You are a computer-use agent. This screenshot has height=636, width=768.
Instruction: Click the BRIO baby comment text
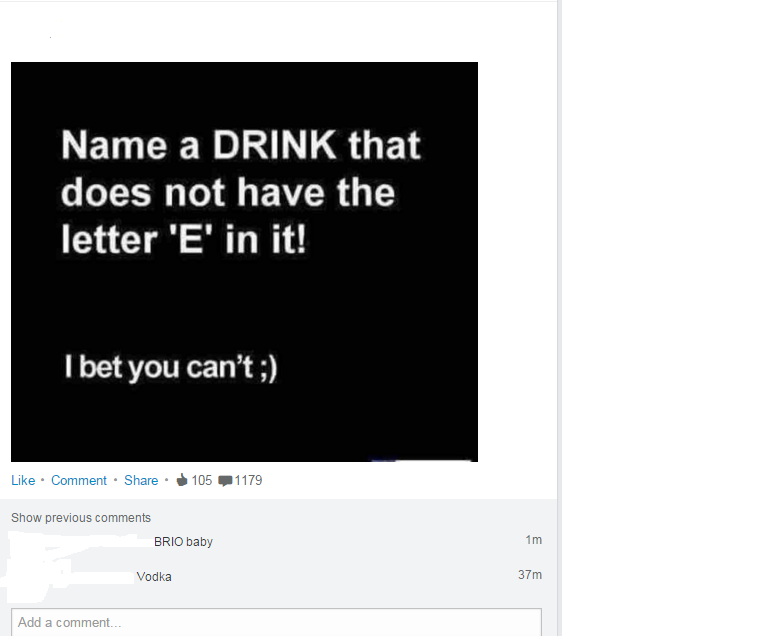coord(183,542)
